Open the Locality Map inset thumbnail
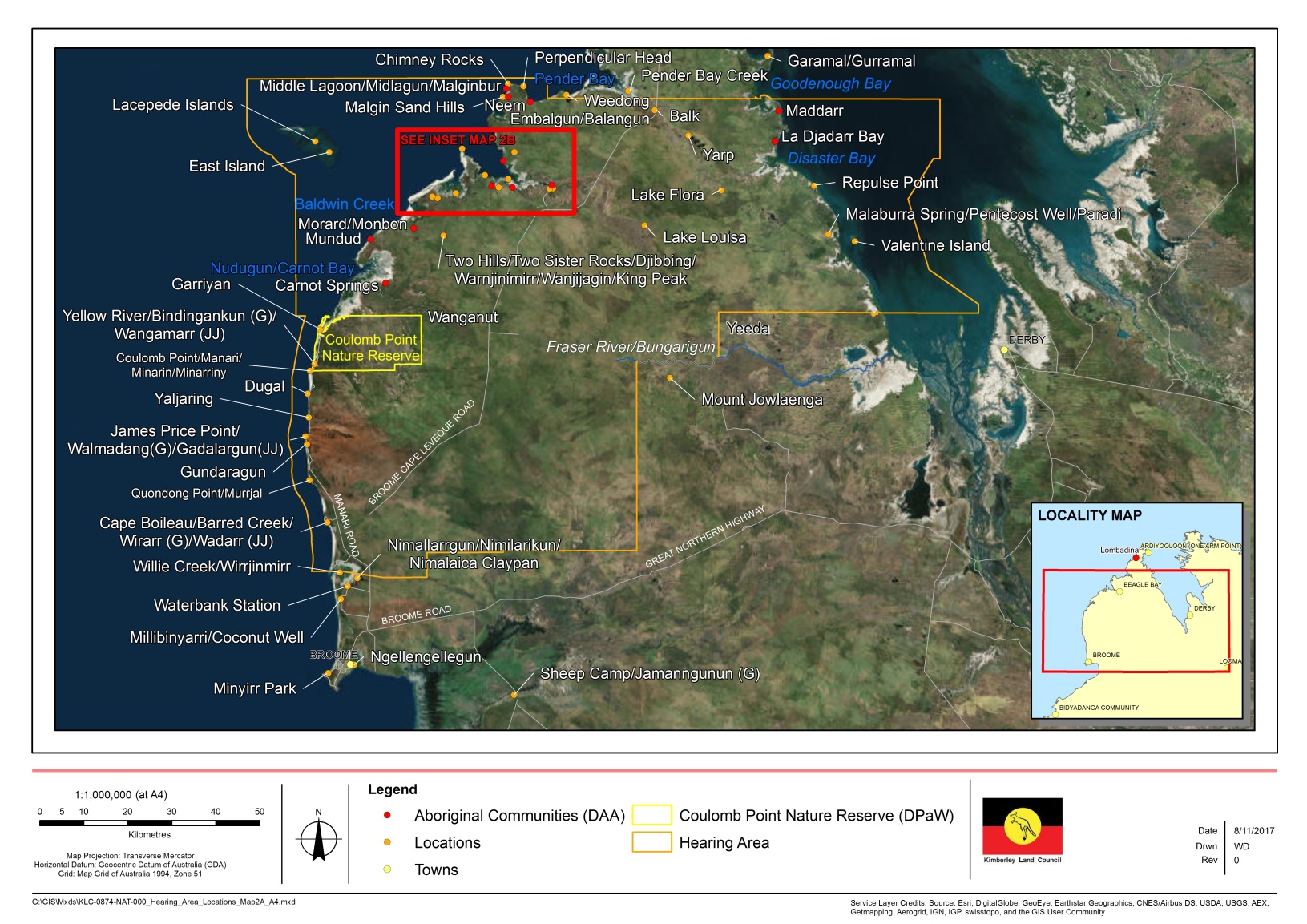The image size is (1307, 924). 1136,611
